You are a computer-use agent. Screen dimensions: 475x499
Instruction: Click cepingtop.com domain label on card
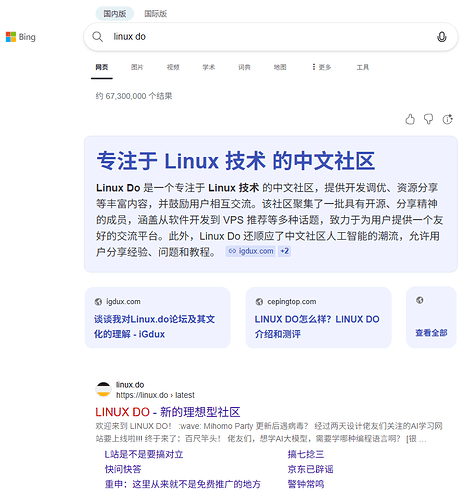292,302
